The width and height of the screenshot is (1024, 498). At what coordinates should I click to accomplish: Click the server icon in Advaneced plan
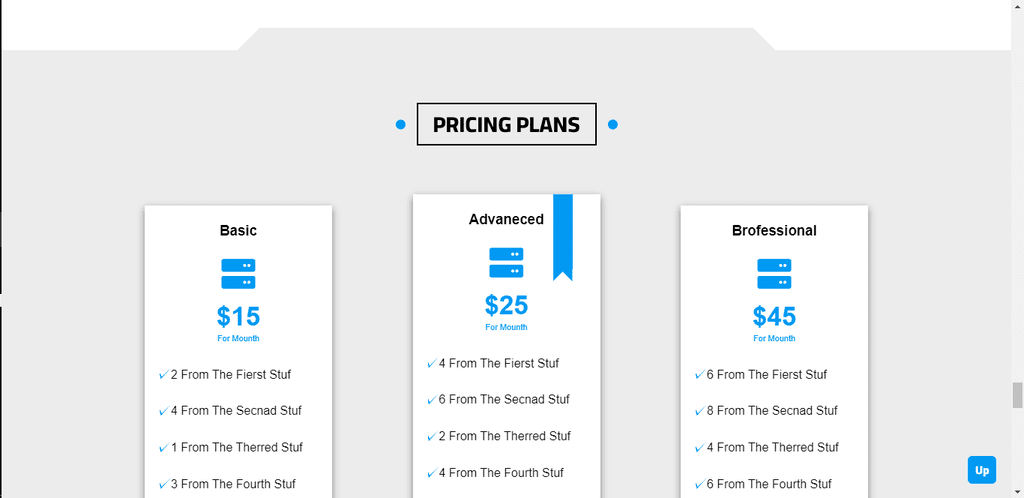pyautogui.click(x=506, y=262)
